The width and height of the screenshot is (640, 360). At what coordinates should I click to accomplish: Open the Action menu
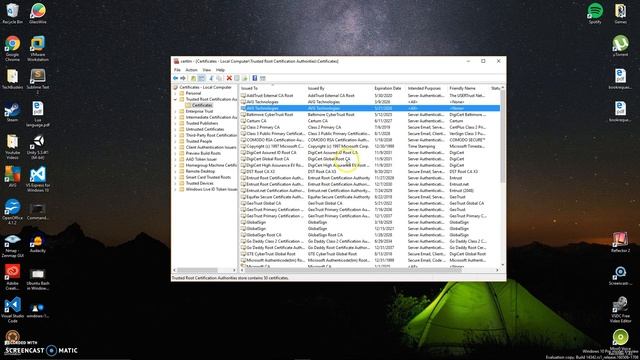pyautogui.click(x=191, y=70)
